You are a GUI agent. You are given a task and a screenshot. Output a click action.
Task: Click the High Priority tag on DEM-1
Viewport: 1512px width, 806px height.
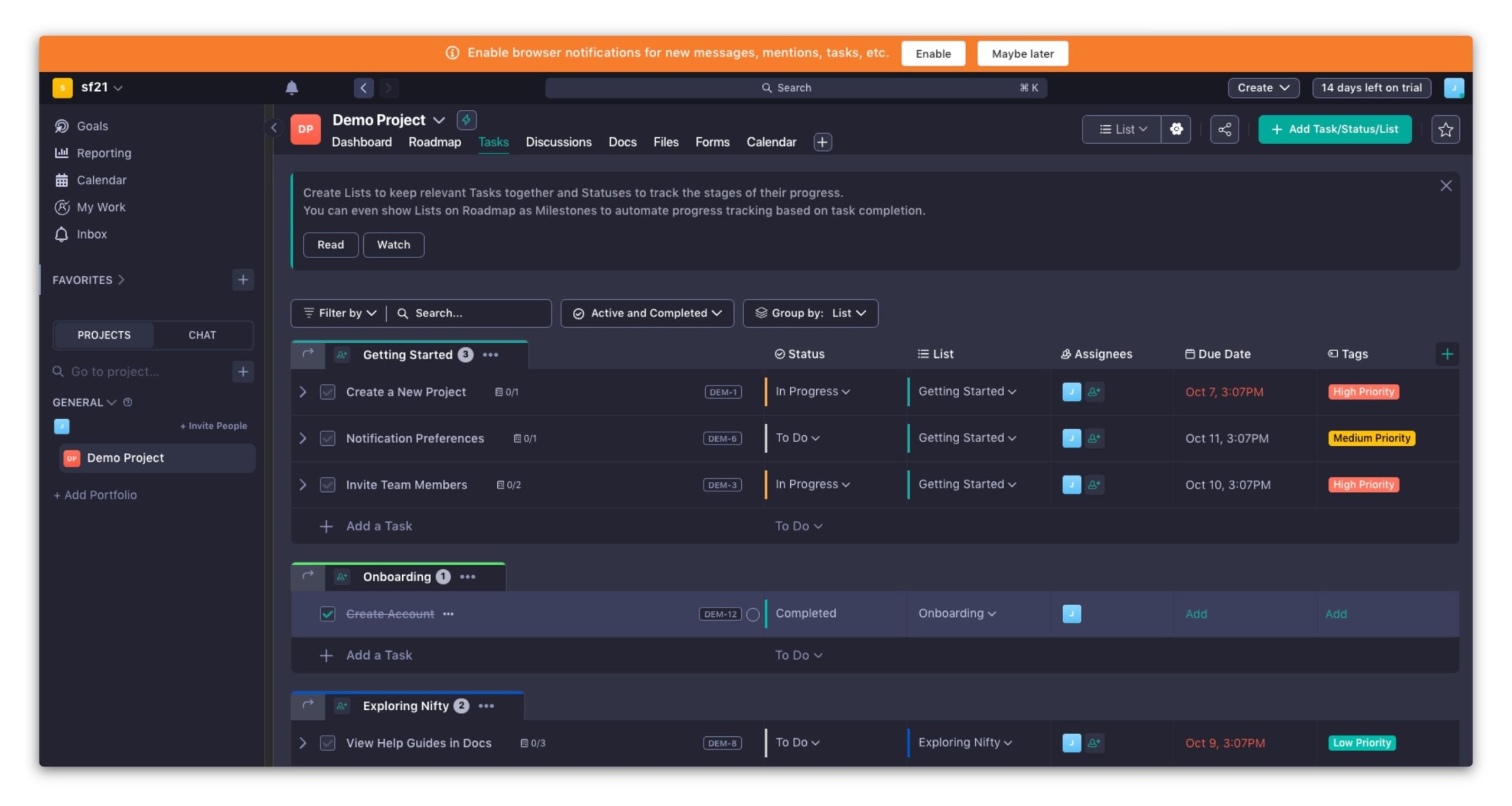pos(1363,391)
